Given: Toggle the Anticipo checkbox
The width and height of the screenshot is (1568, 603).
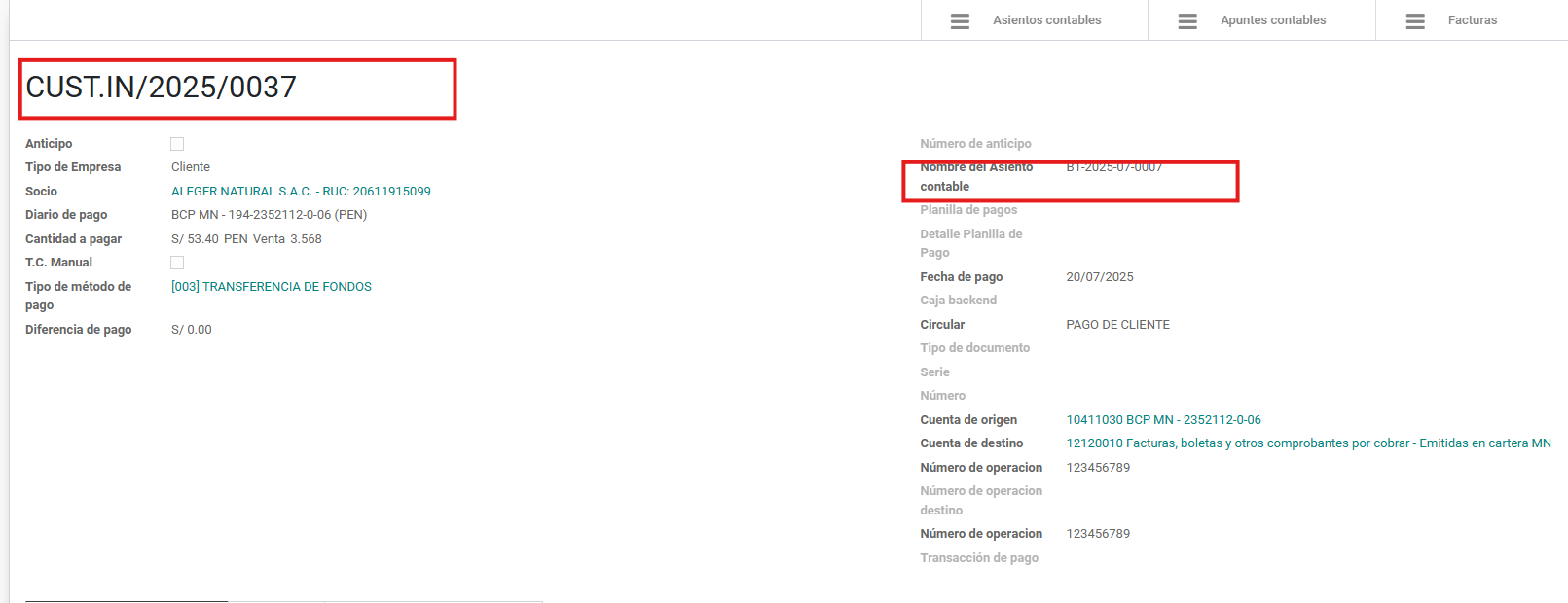Looking at the screenshot, I should point(177,144).
